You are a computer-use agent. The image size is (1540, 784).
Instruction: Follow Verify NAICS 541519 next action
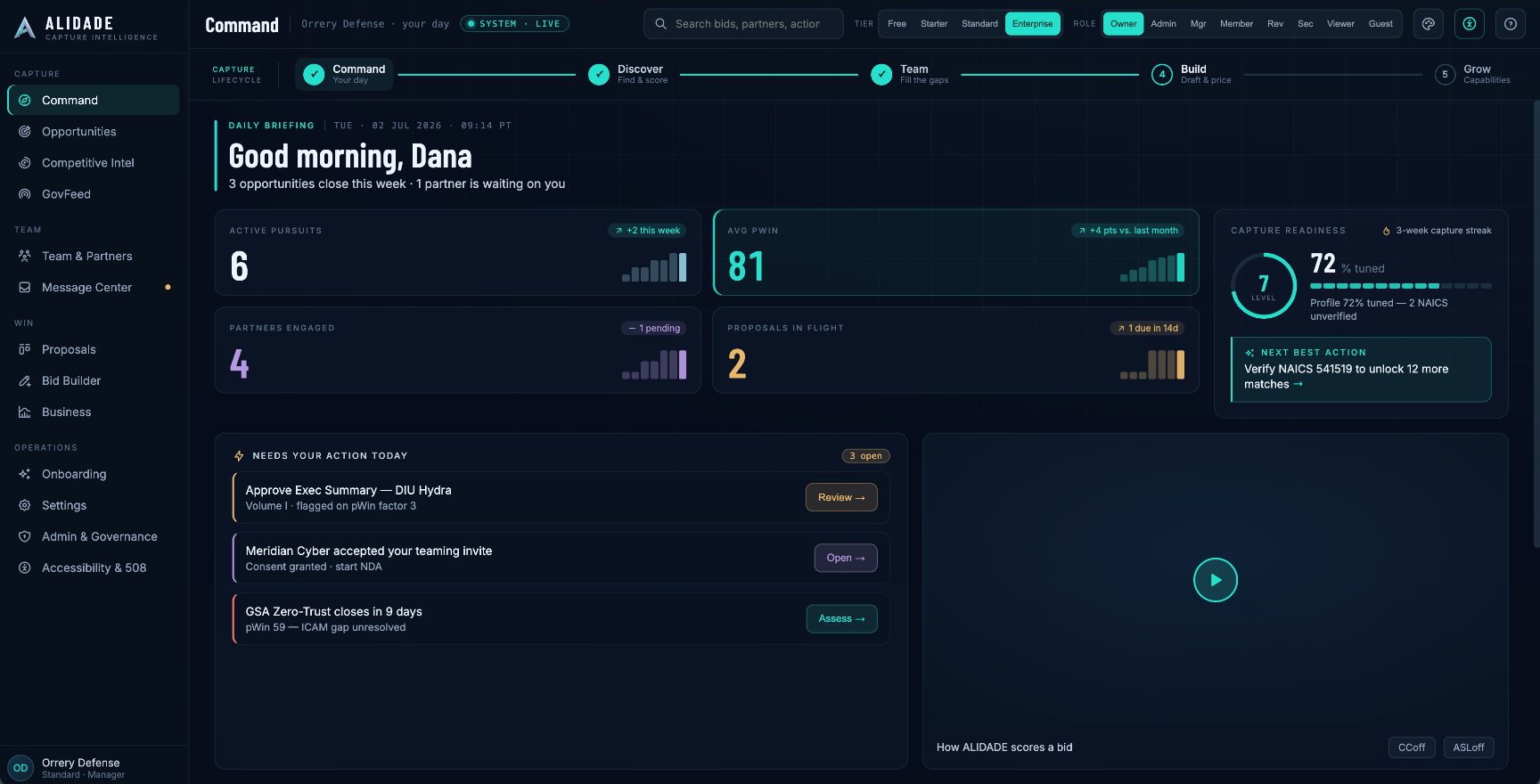[1361, 370]
